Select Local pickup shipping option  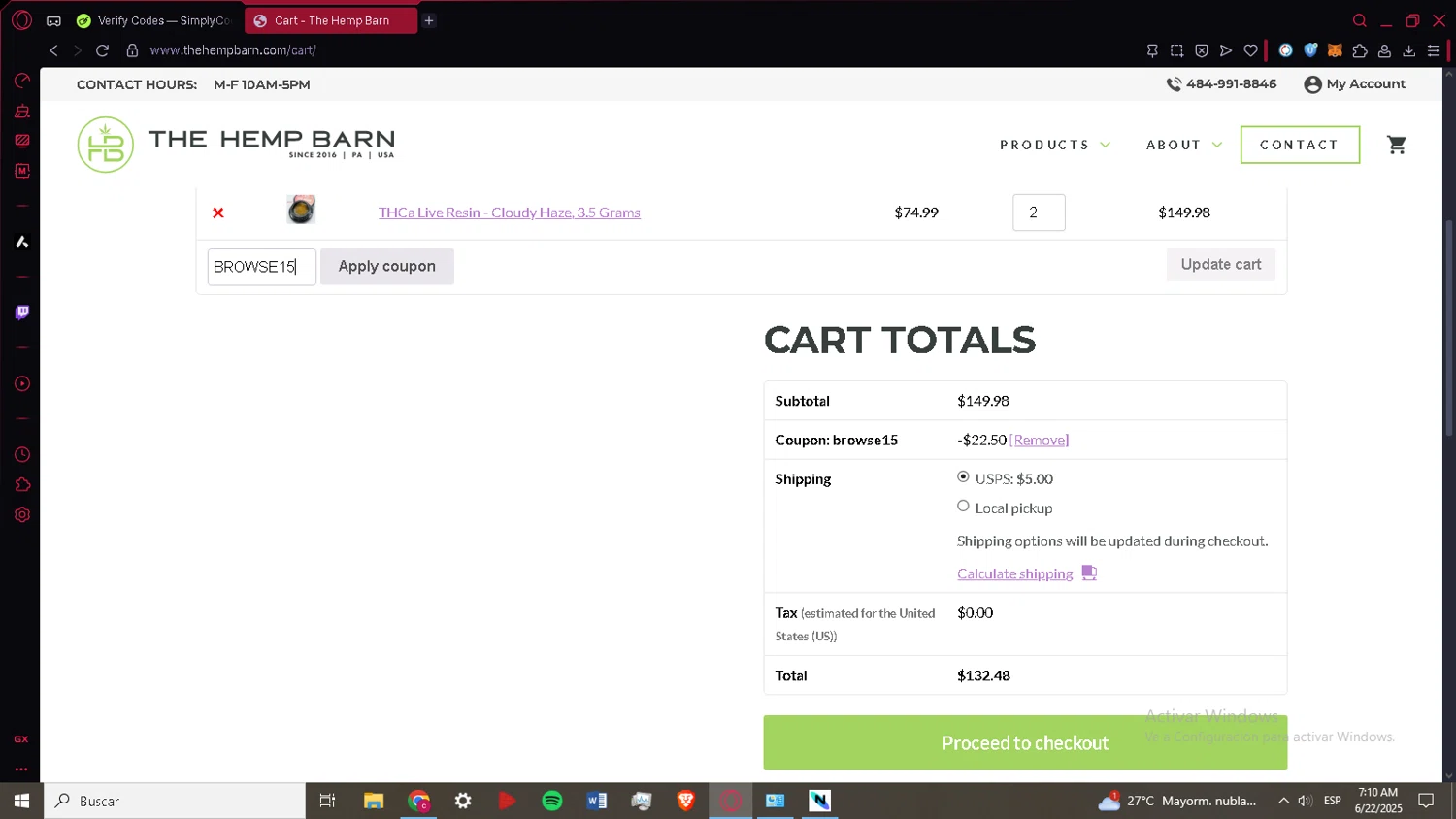[x=963, y=506]
